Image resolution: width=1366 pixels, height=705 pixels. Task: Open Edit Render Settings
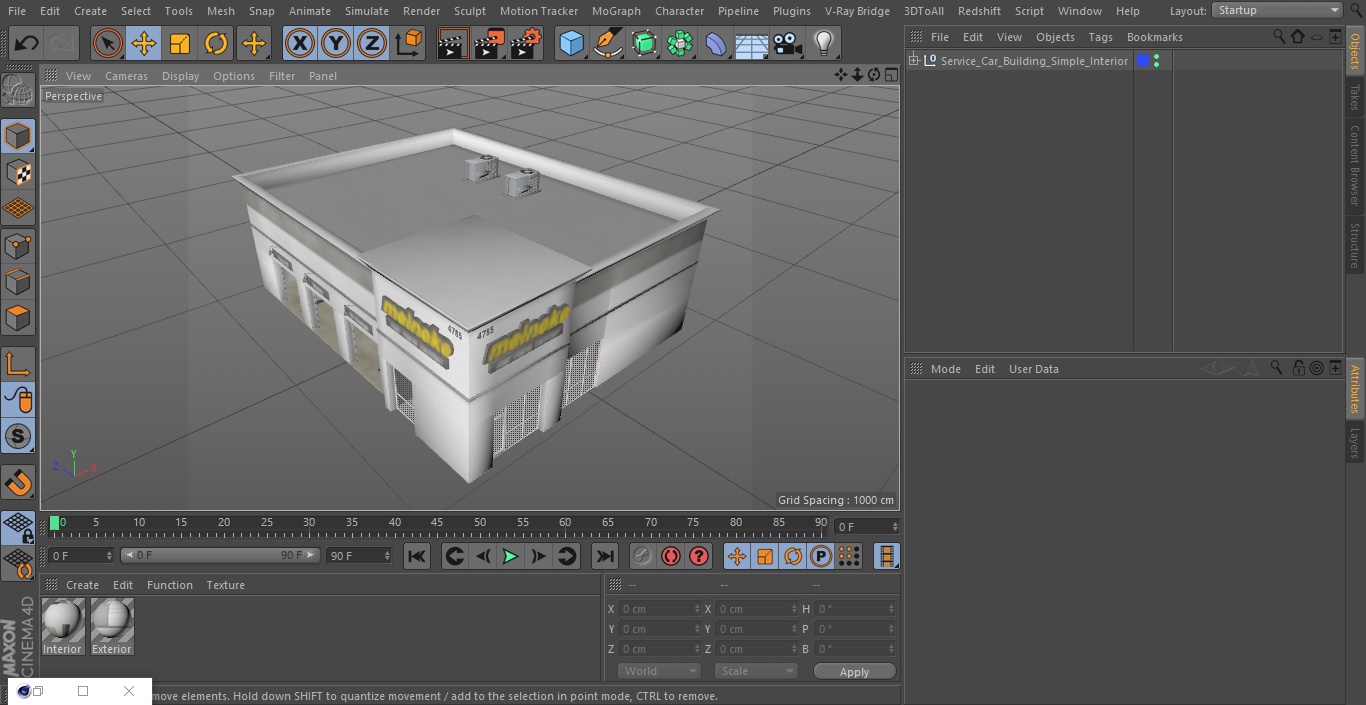click(526, 43)
